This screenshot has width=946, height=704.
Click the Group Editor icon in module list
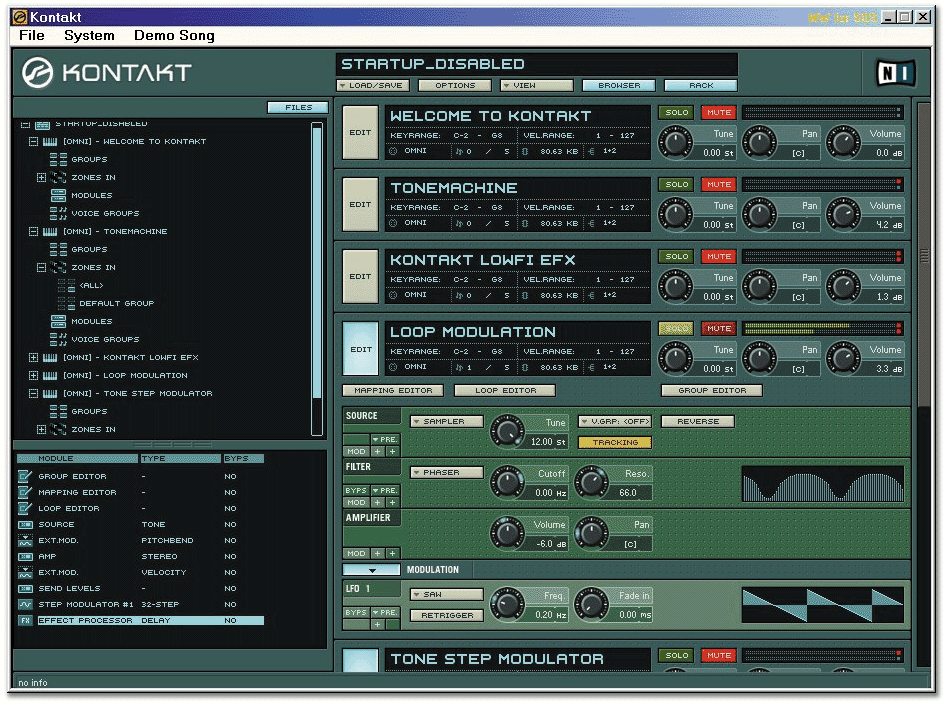25,477
